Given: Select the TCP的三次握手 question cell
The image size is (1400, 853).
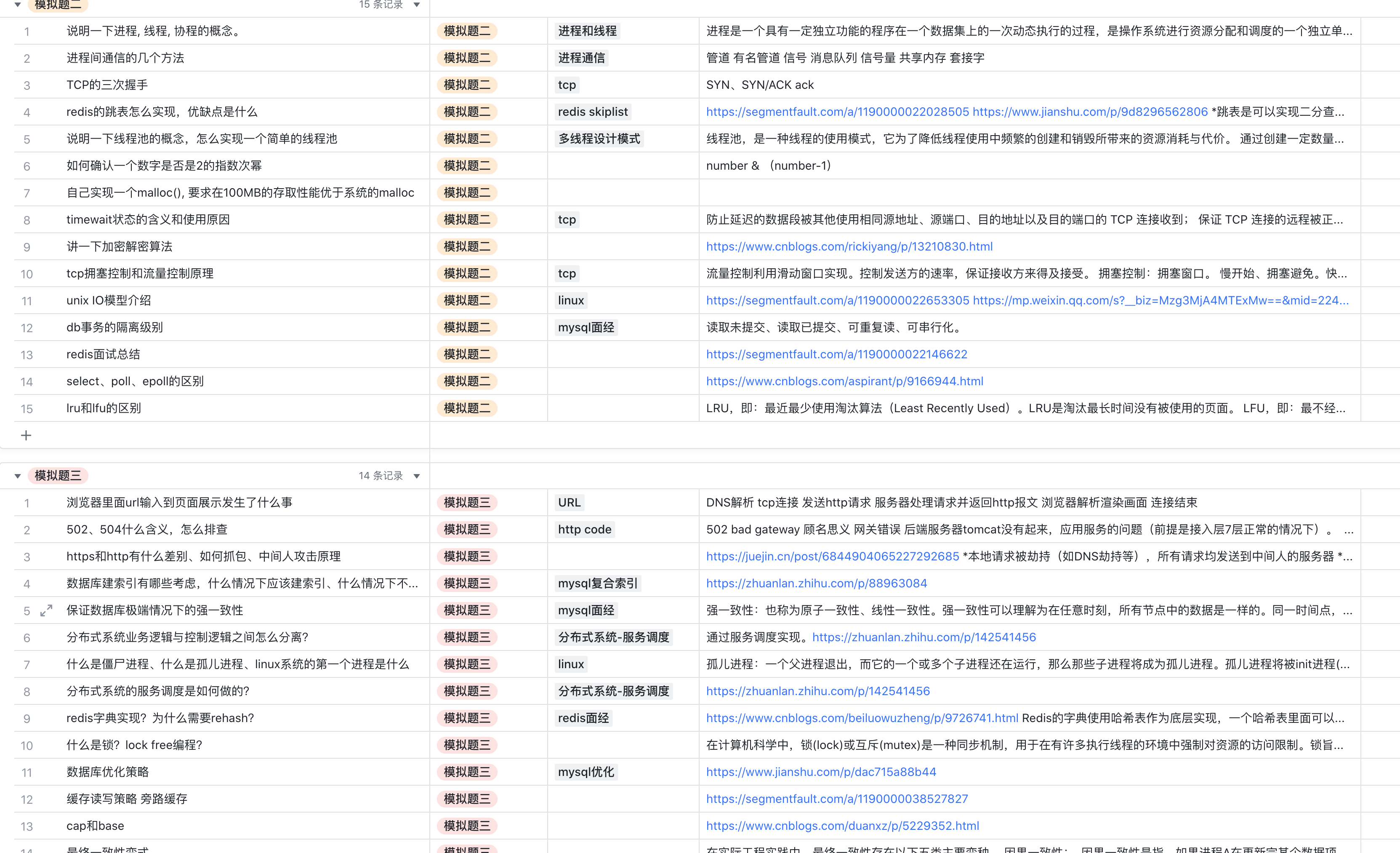Looking at the screenshot, I should point(107,85).
